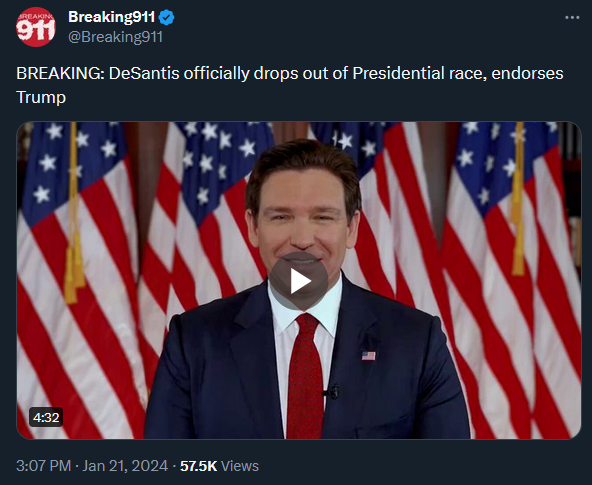Click the flag lapel pin in video
592x485 pixels.
[368, 356]
